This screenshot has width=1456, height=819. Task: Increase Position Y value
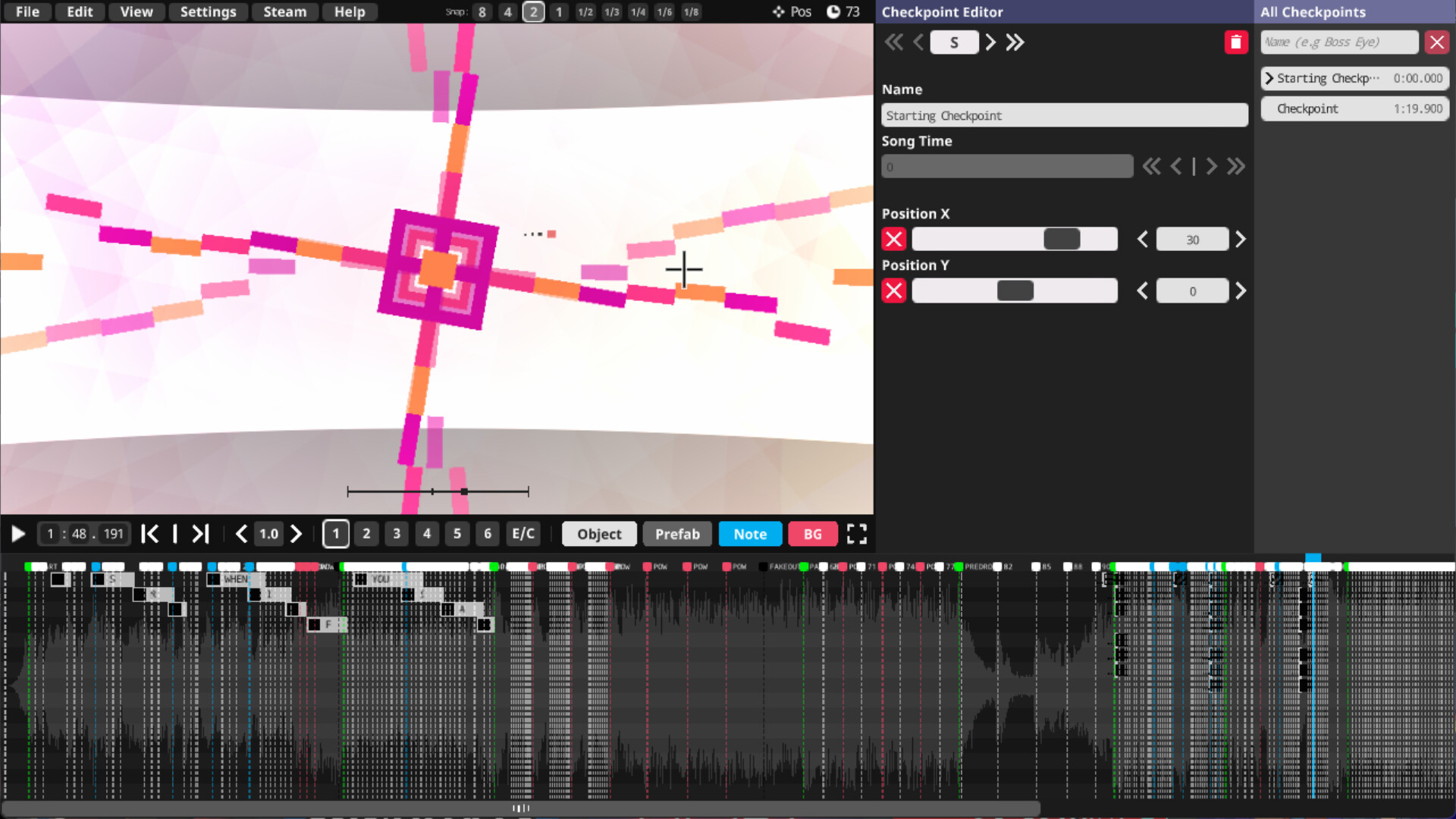point(1241,291)
